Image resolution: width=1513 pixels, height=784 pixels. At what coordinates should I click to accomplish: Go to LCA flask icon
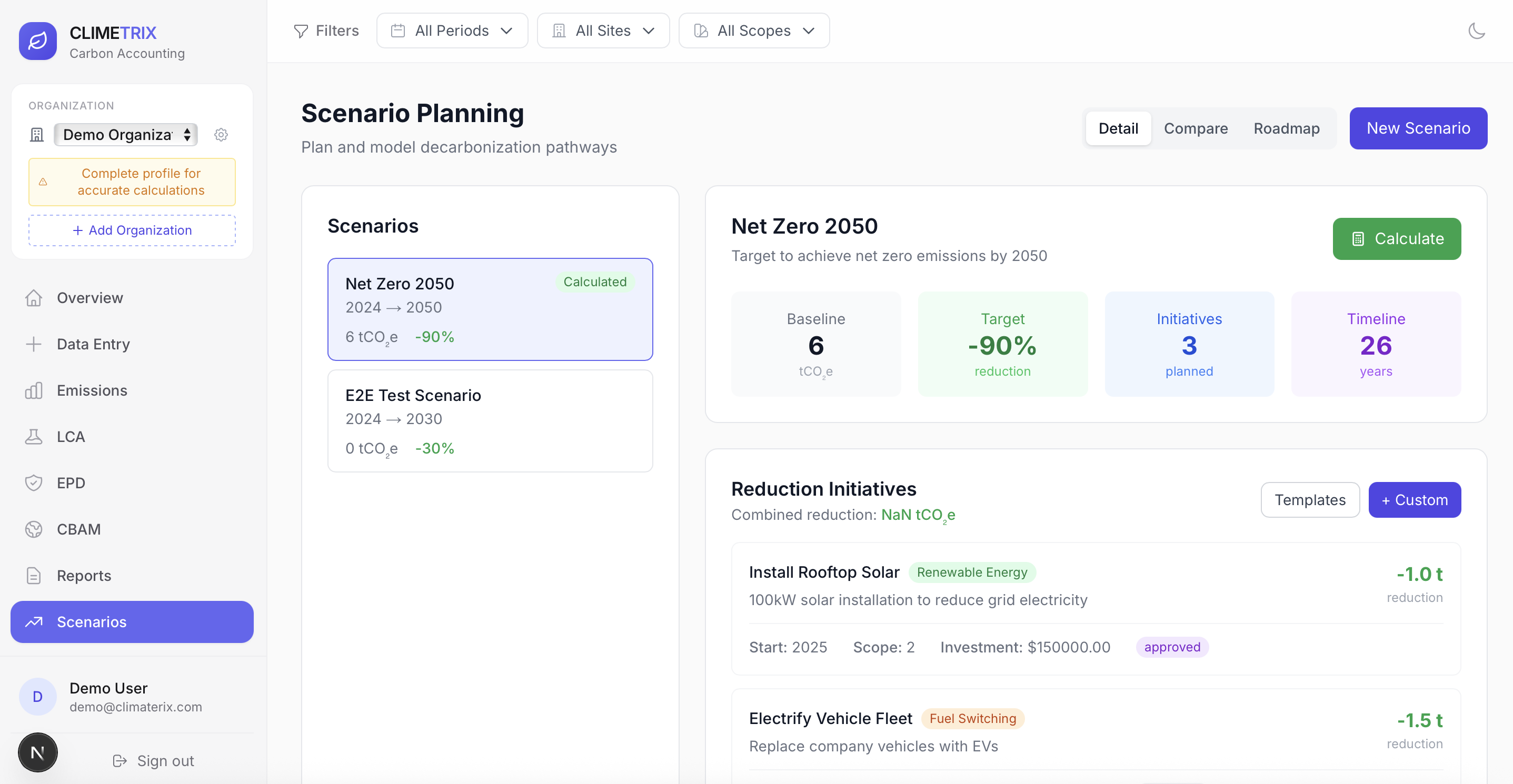pos(34,437)
